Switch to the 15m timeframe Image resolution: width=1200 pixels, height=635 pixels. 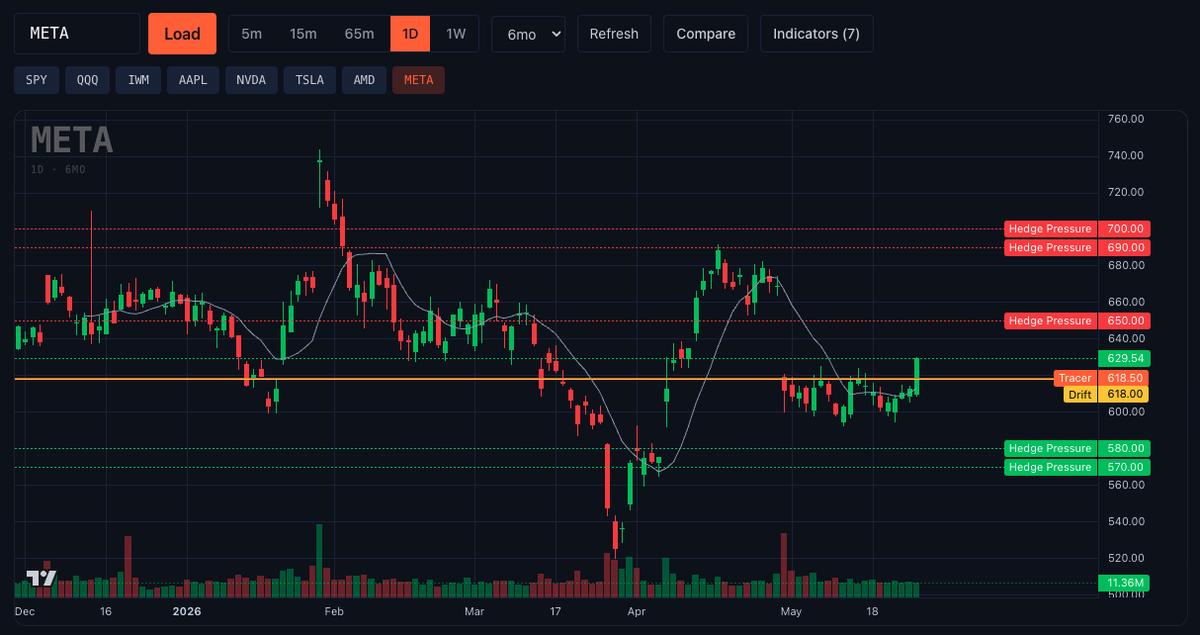tap(303, 33)
